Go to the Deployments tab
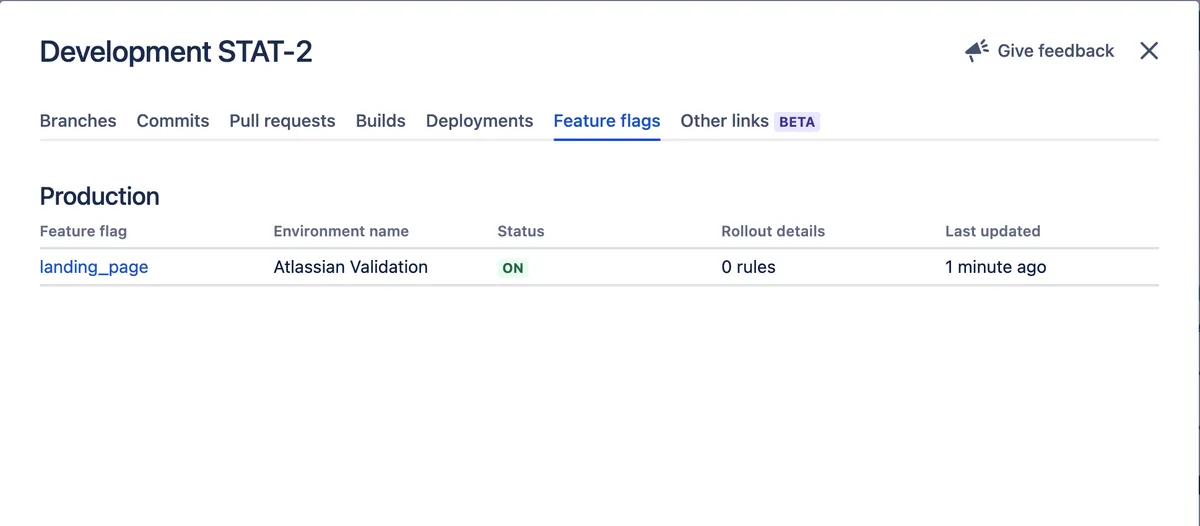 (x=480, y=121)
